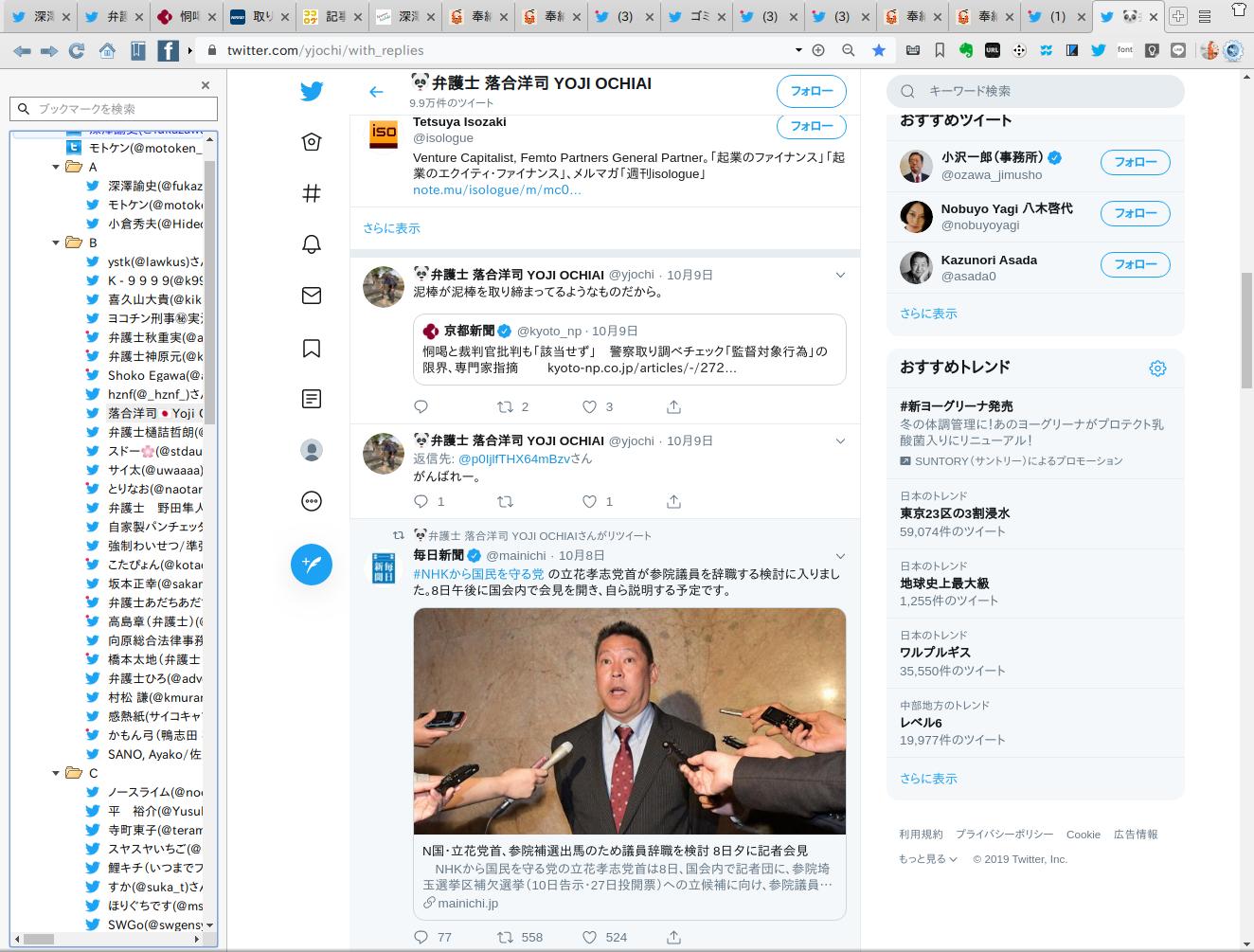This screenshot has height=952, width=1254.
Task: Retweet the 毎日新聞 tweet with 558 retweets
Action: click(x=506, y=937)
